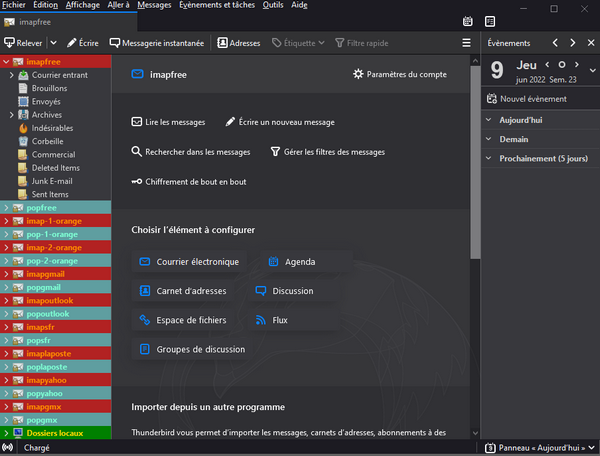This screenshot has height=456, width=600.
Task: Open the Outils menu
Action: (273, 5)
